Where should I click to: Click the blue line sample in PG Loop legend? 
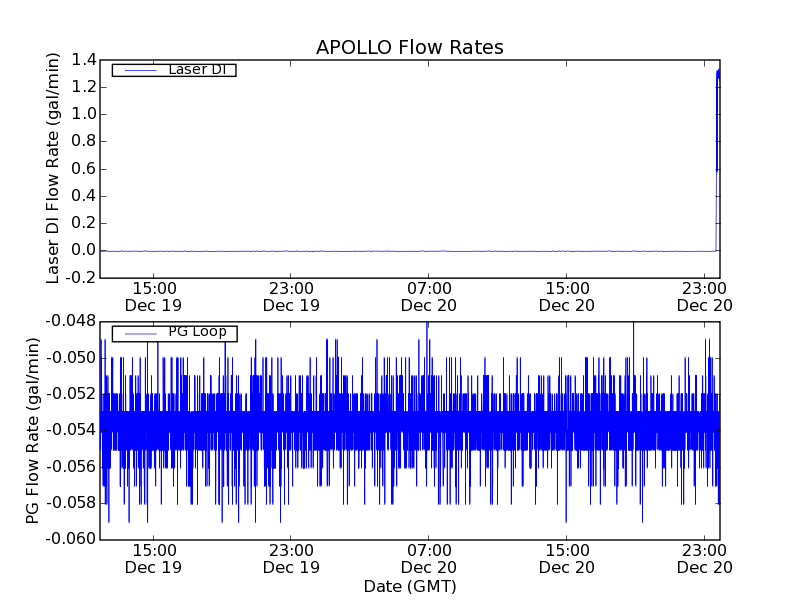tap(138, 333)
